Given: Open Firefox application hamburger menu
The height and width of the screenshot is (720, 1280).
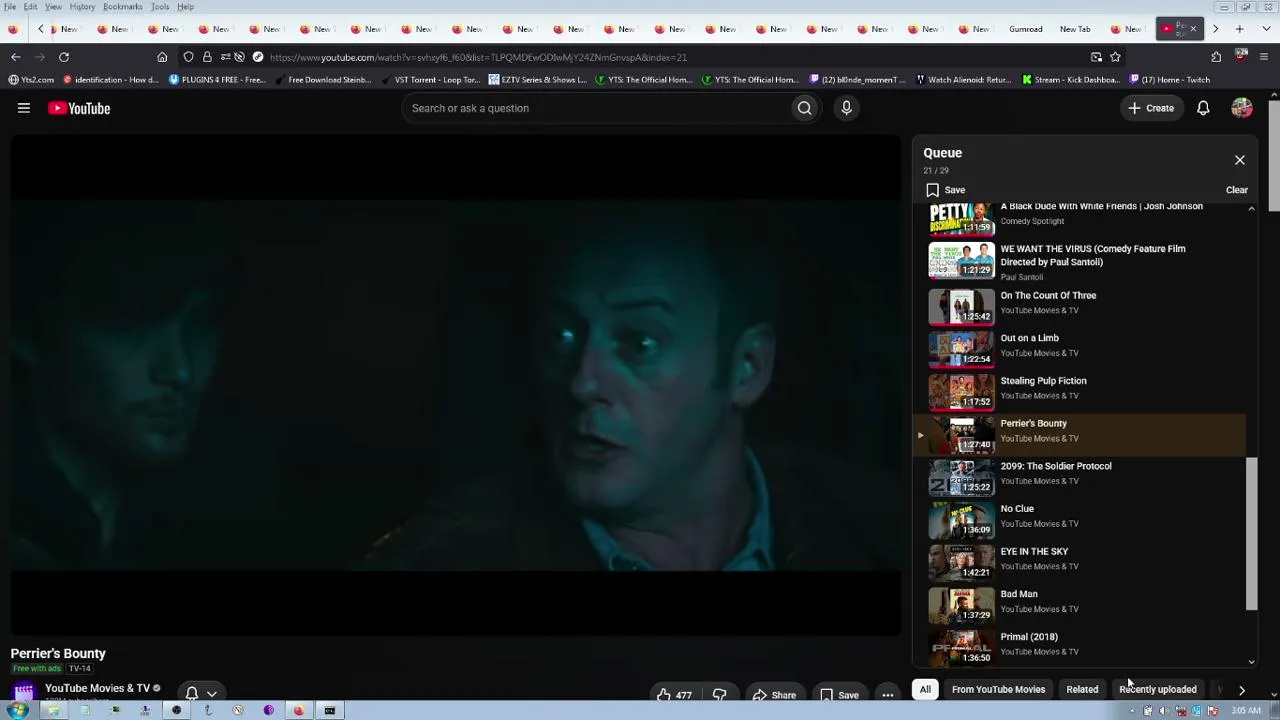Looking at the screenshot, I should coord(1264,57).
